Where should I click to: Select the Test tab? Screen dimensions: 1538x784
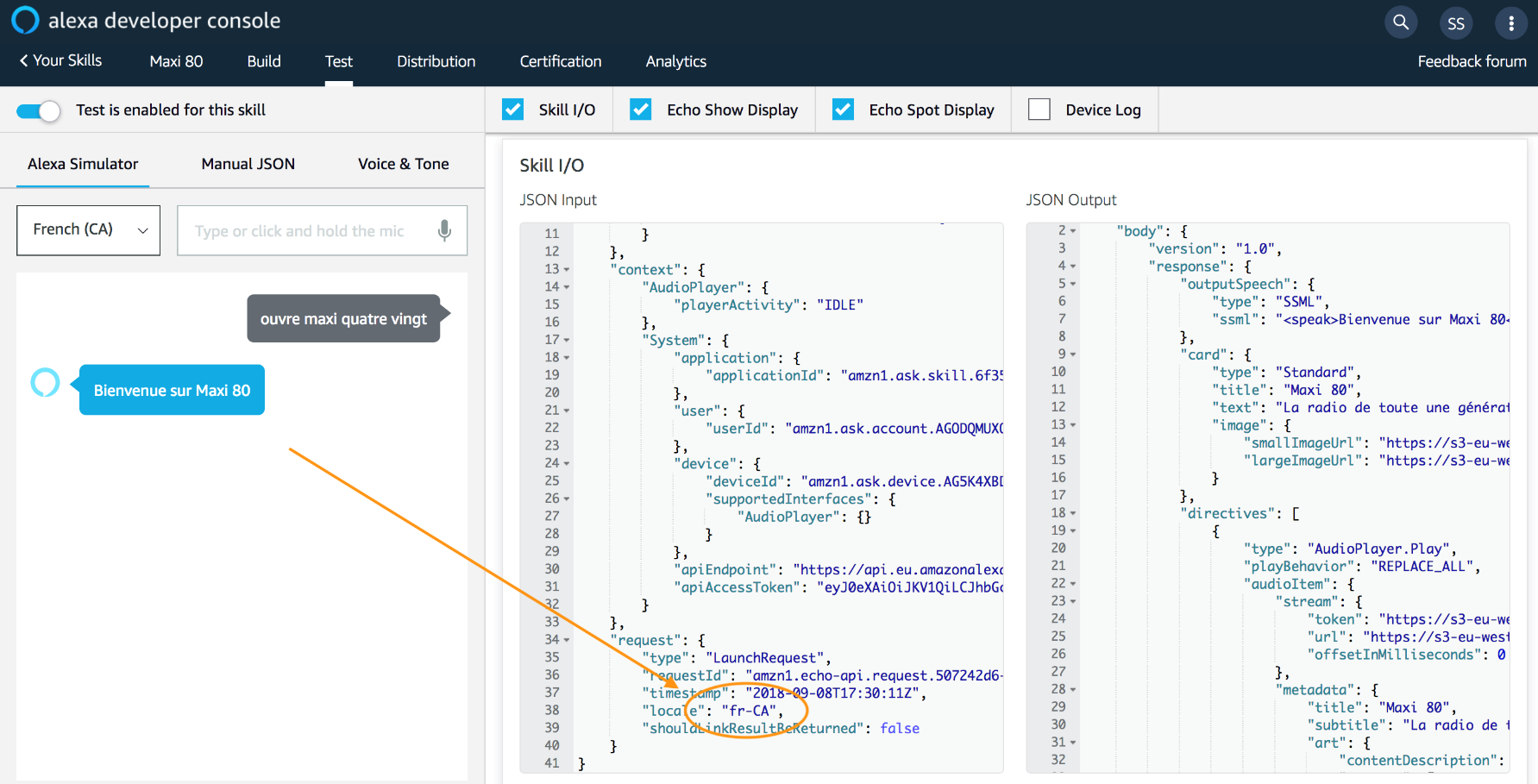339,61
